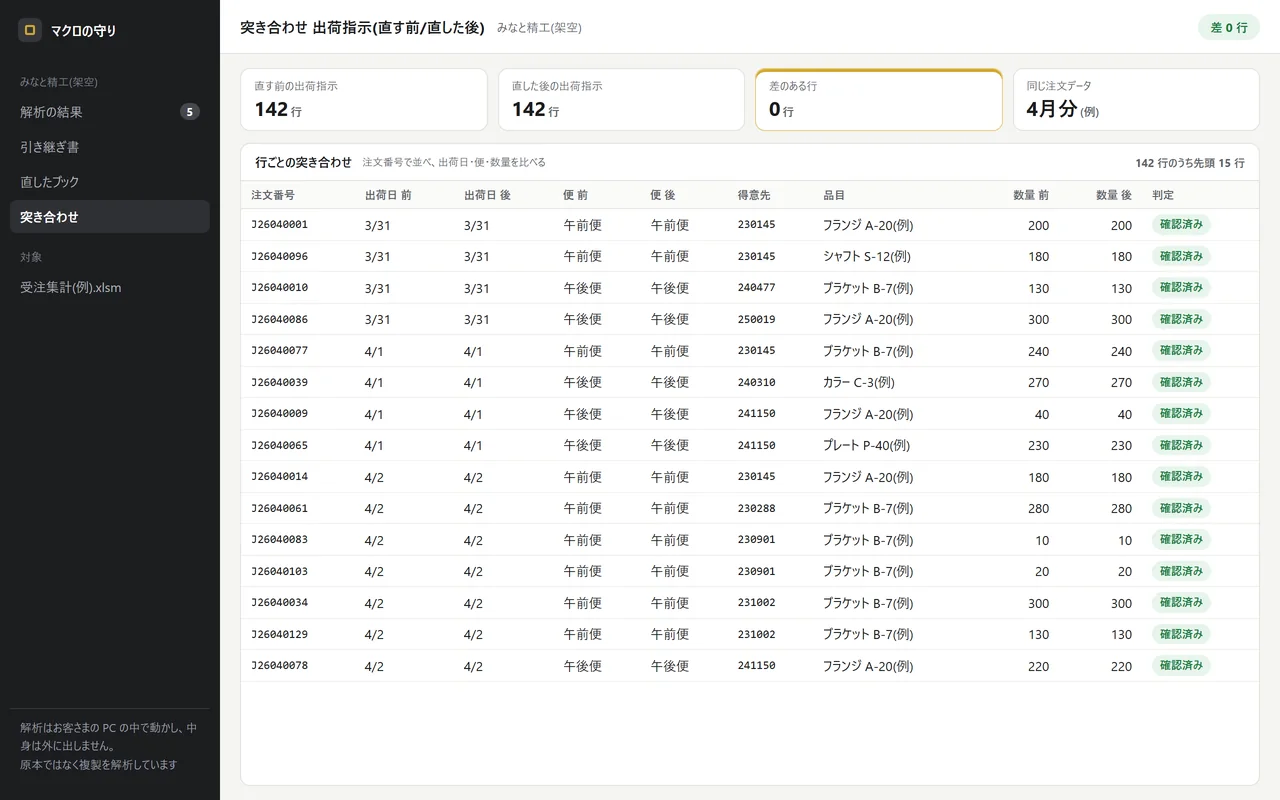
Task: Open 解析の結果 in the sidebar
Action: (110, 112)
